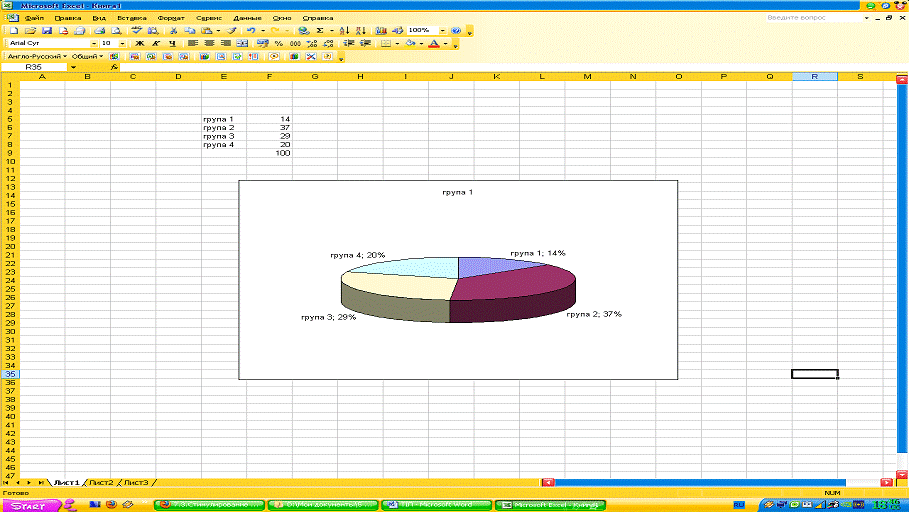Toggle Italic formatting (К)
The width and height of the screenshot is (909, 512).
[156, 44]
